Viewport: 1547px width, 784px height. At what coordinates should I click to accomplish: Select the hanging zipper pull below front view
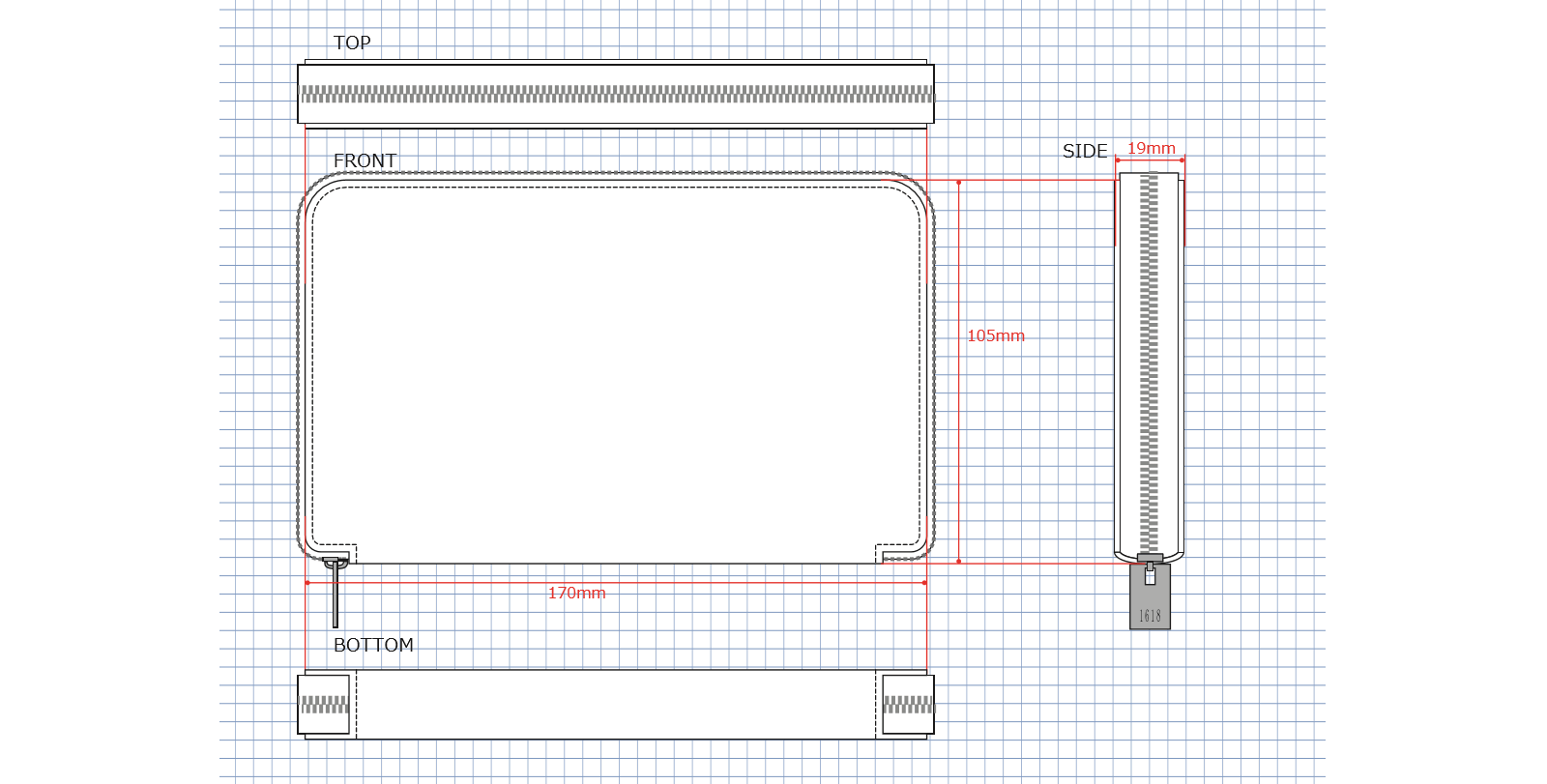[x=336, y=599]
